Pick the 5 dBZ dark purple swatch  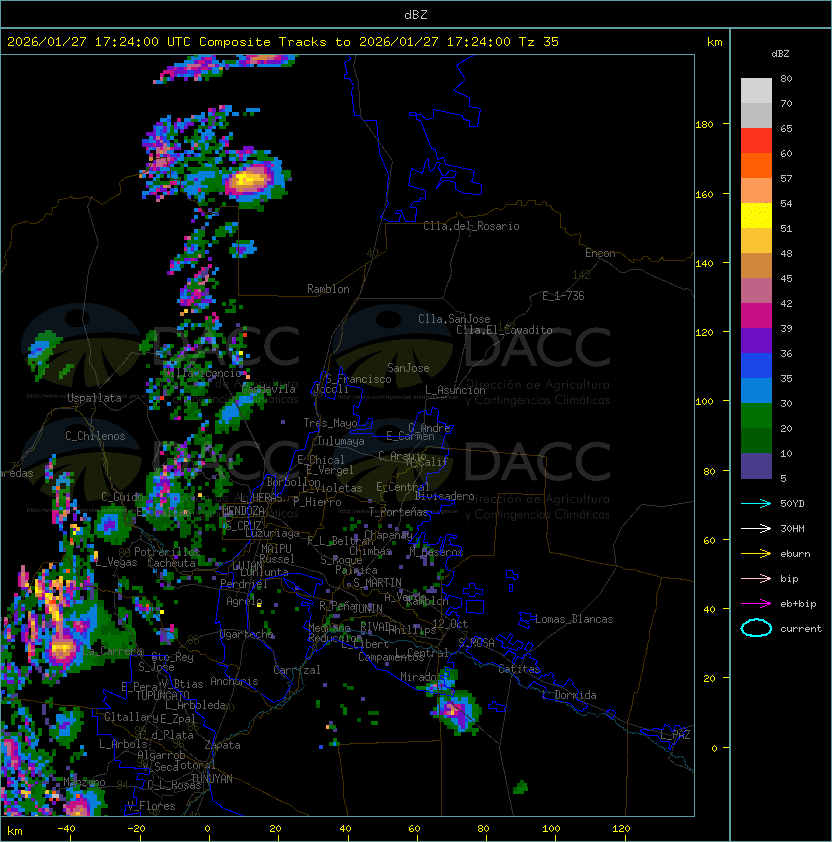point(756,466)
